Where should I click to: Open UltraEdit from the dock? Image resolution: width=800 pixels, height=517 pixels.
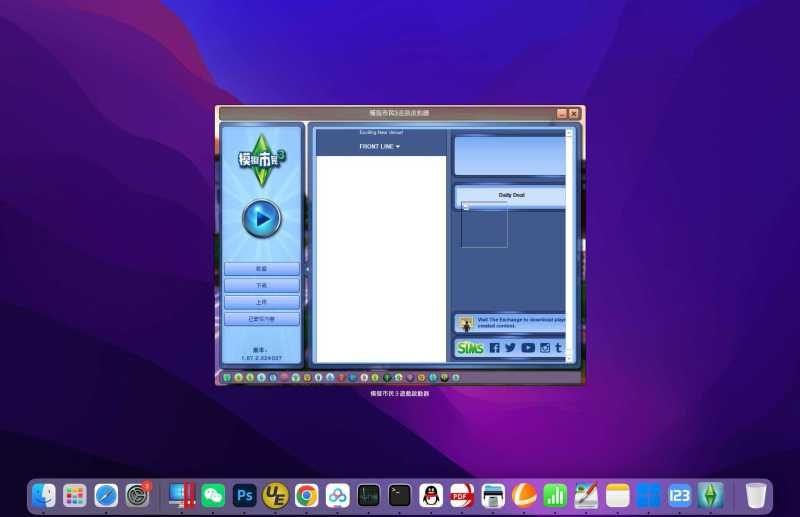276,496
